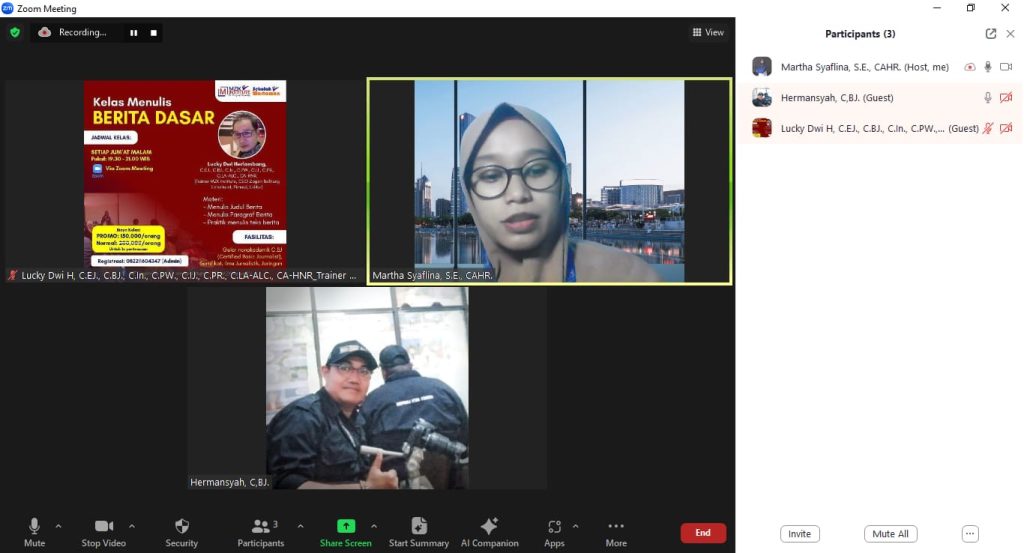Pause the recording
Screen dimensions: 1024x553
pyautogui.click(x=133, y=33)
